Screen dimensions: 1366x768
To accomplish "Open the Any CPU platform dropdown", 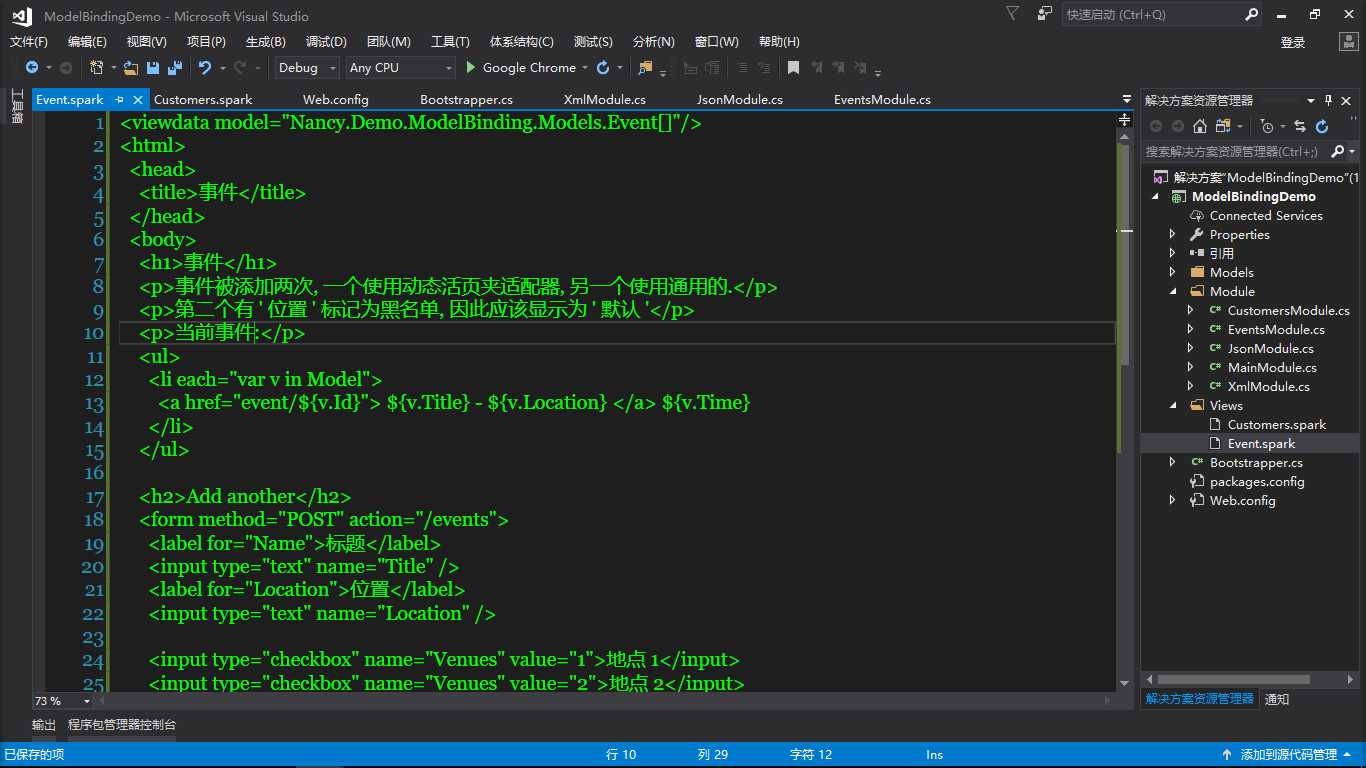I will (400, 68).
